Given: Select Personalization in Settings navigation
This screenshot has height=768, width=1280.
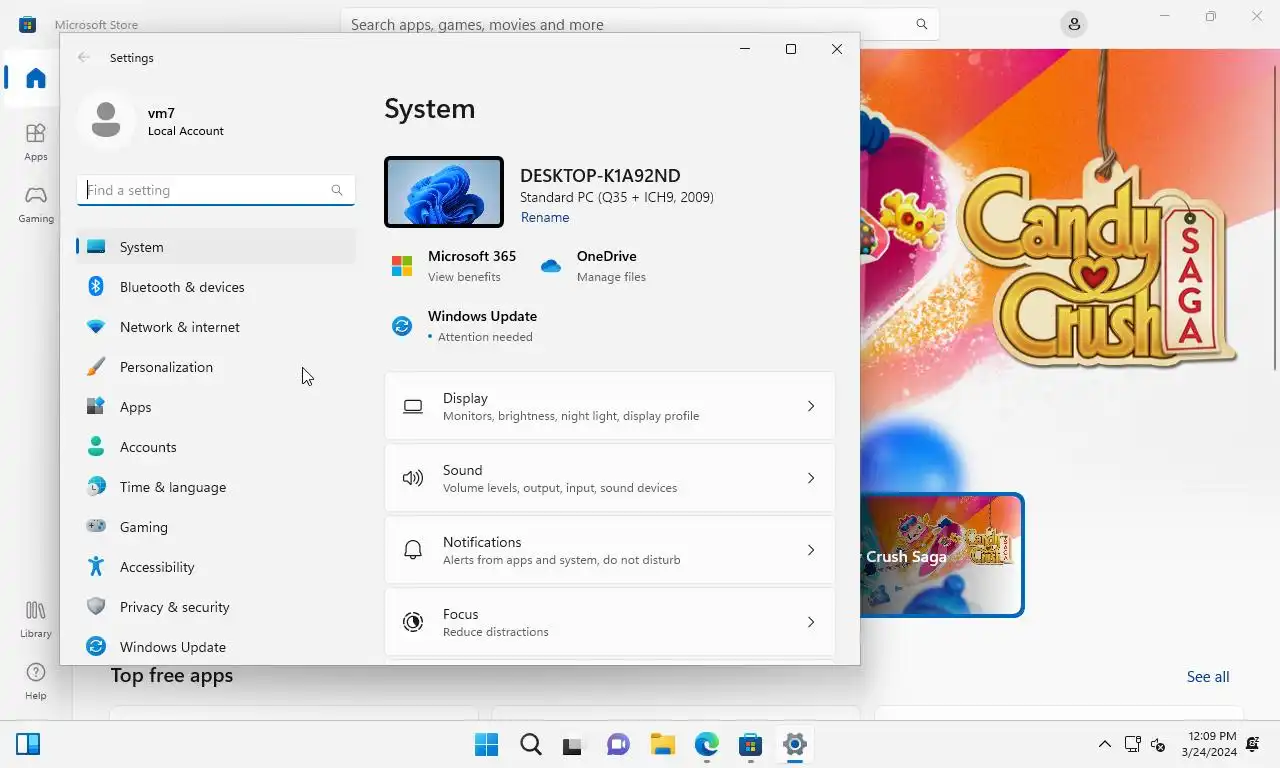Looking at the screenshot, I should pyautogui.click(x=216, y=367).
